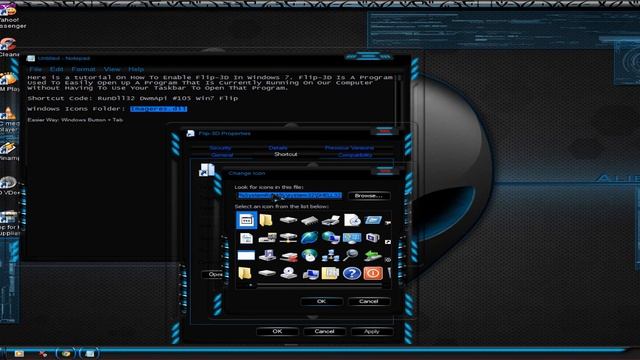The width and height of the screenshot is (640, 360).
Task: Click Browse button in Change Icon dialog
Action: (369, 196)
